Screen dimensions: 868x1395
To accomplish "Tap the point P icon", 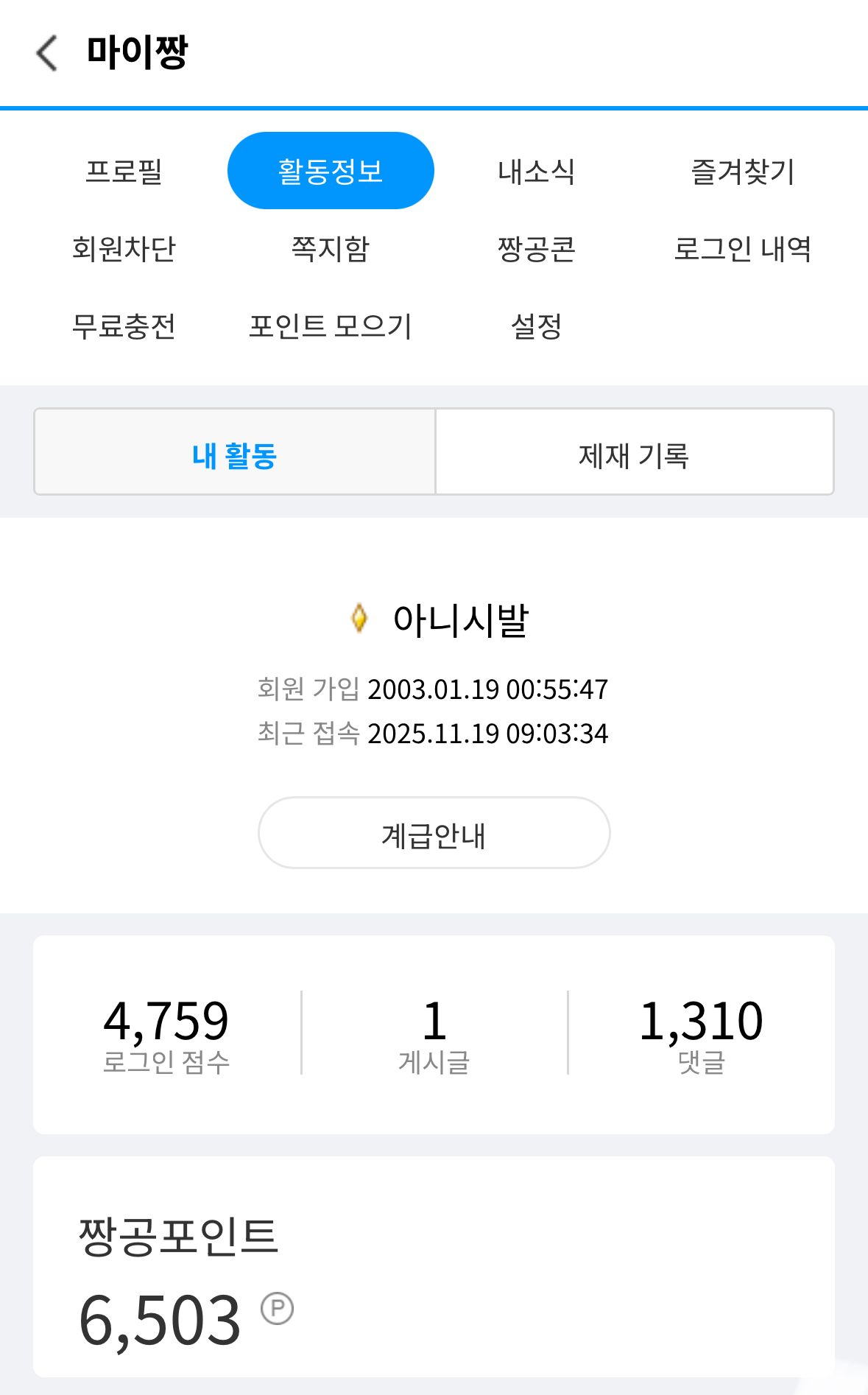I will point(277,1308).
